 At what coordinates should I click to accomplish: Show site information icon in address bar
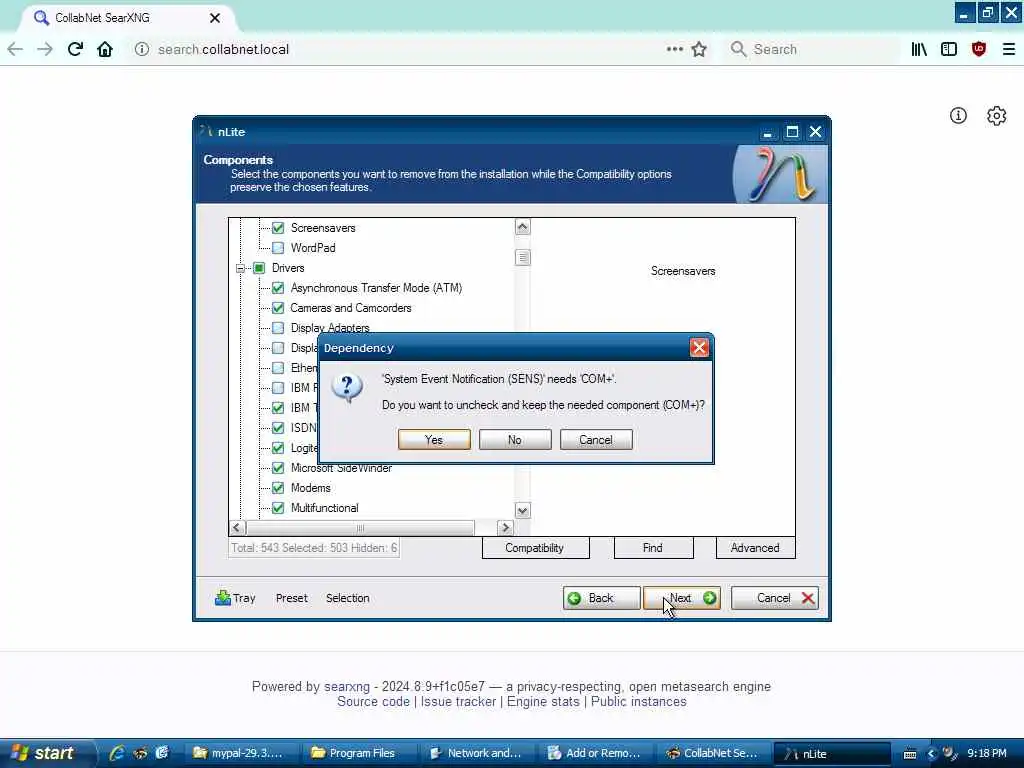[142, 49]
